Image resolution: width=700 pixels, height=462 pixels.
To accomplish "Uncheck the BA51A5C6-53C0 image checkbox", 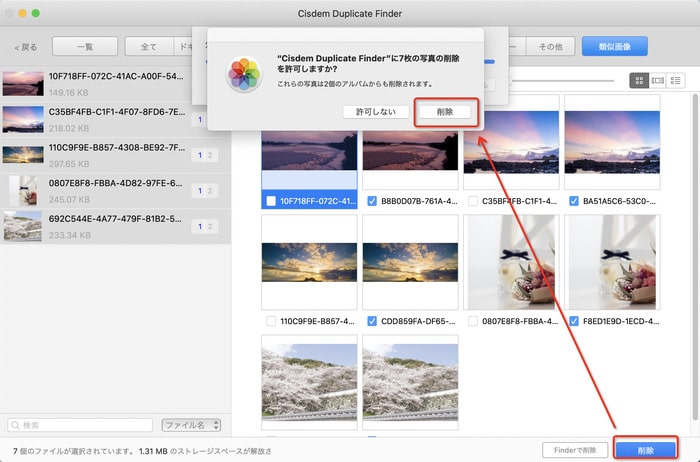I will click(x=574, y=201).
